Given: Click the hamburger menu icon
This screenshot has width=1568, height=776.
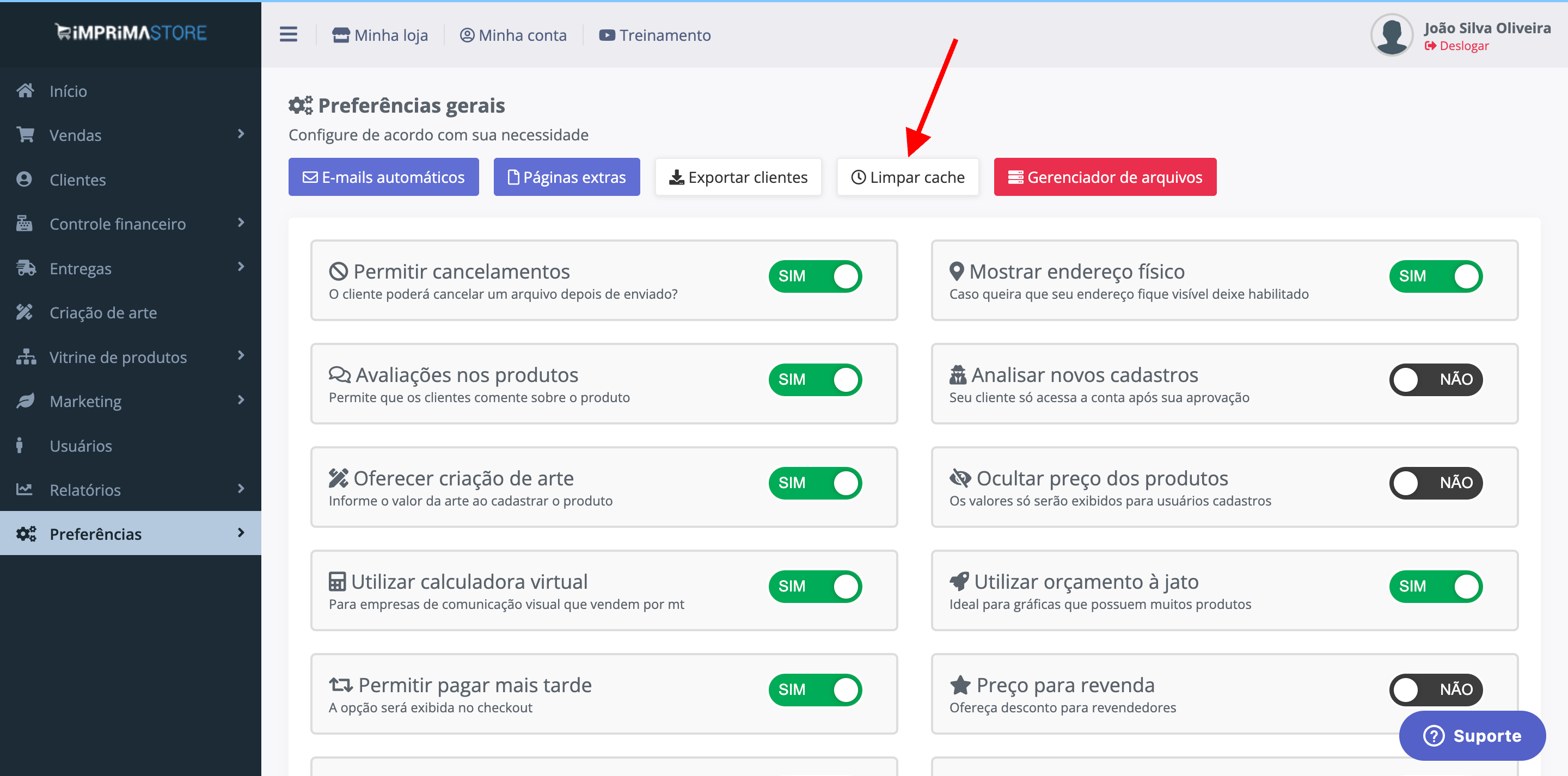Looking at the screenshot, I should (289, 35).
